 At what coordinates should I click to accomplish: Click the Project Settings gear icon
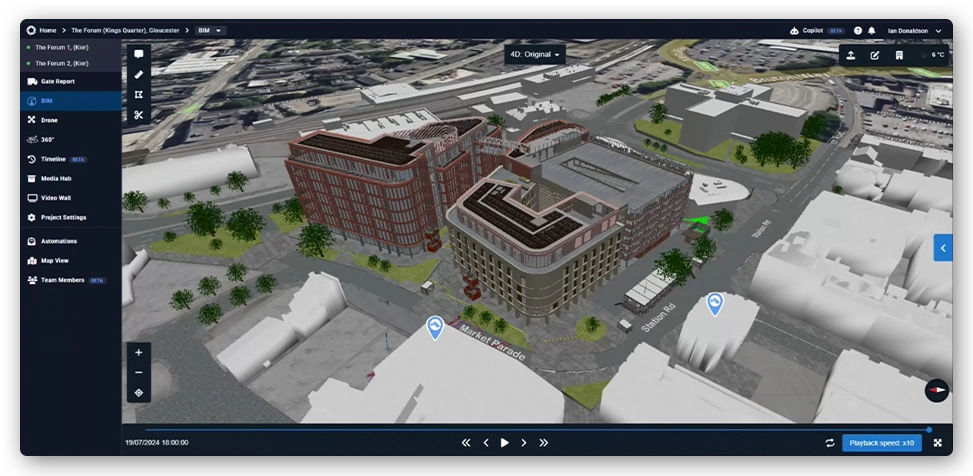pos(32,217)
